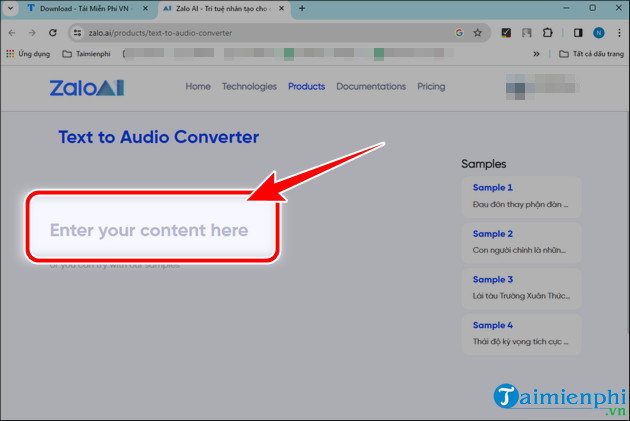Reload the Zalo AI page
The image size is (630, 421).
coord(53,33)
